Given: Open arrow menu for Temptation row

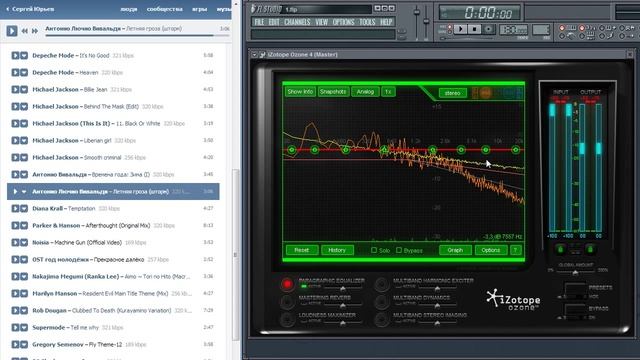Looking at the screenshot, I should 24,209.
